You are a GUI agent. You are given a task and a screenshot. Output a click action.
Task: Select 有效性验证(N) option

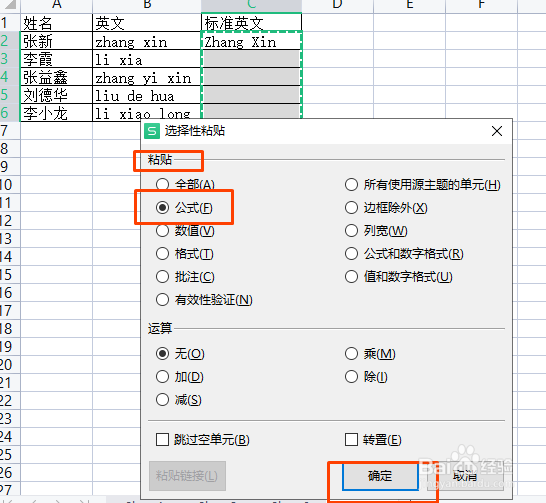tap(204, 299)
